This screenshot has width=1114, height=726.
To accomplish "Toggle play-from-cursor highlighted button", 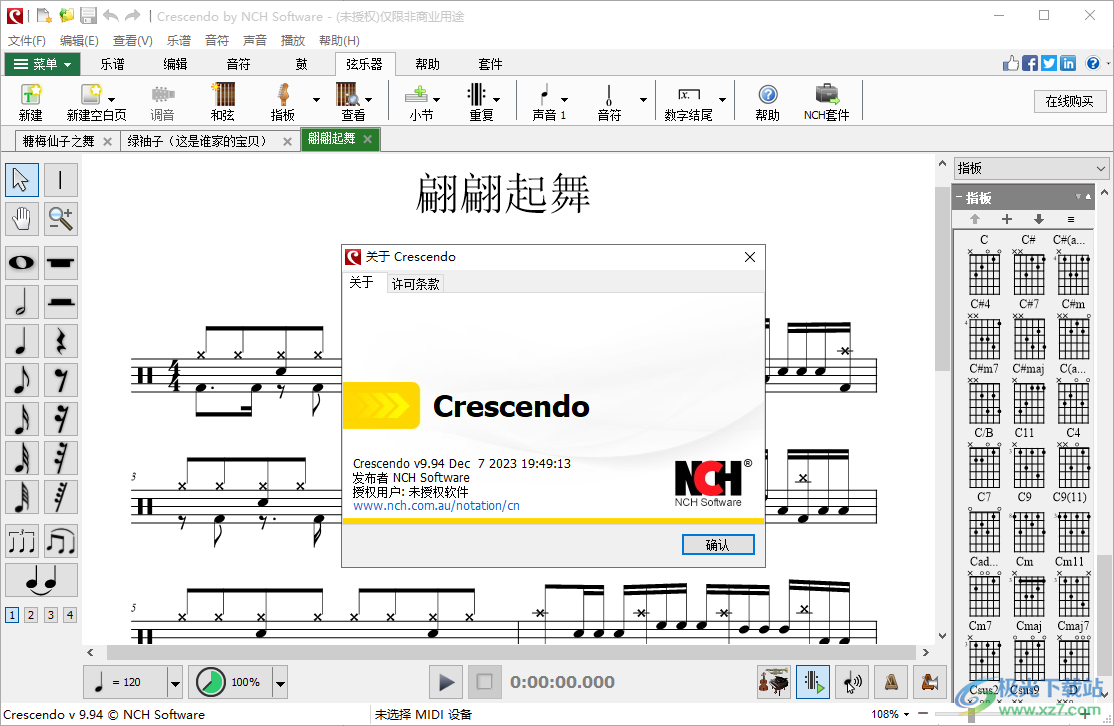I will pyautogui.click(x=812, y=681).
